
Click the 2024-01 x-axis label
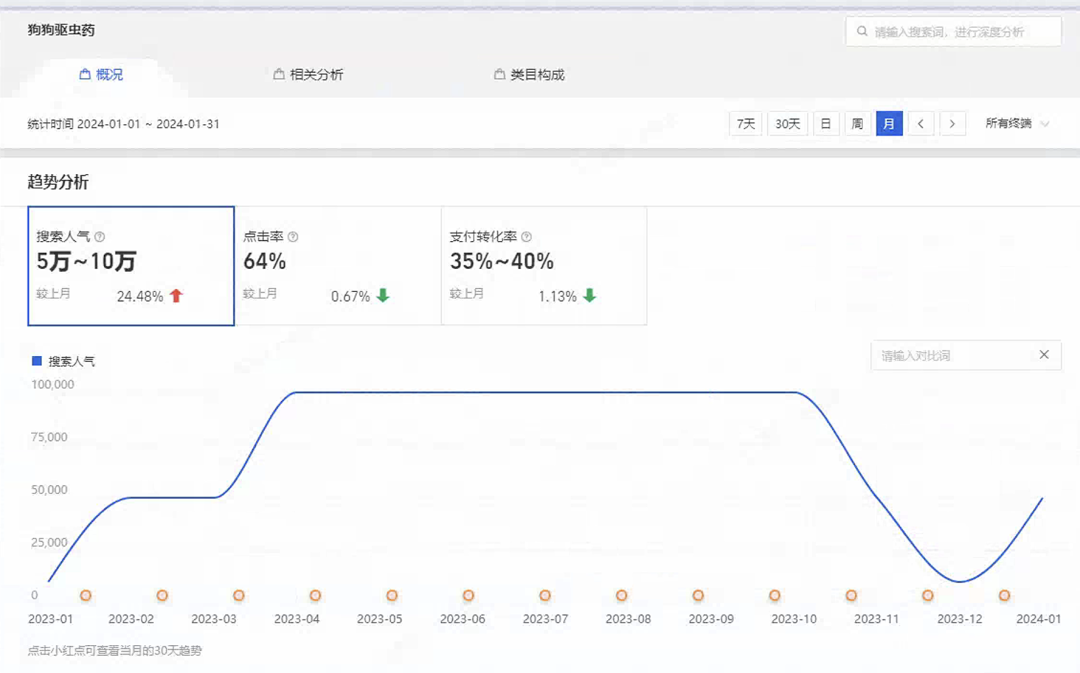point(1039,619)
